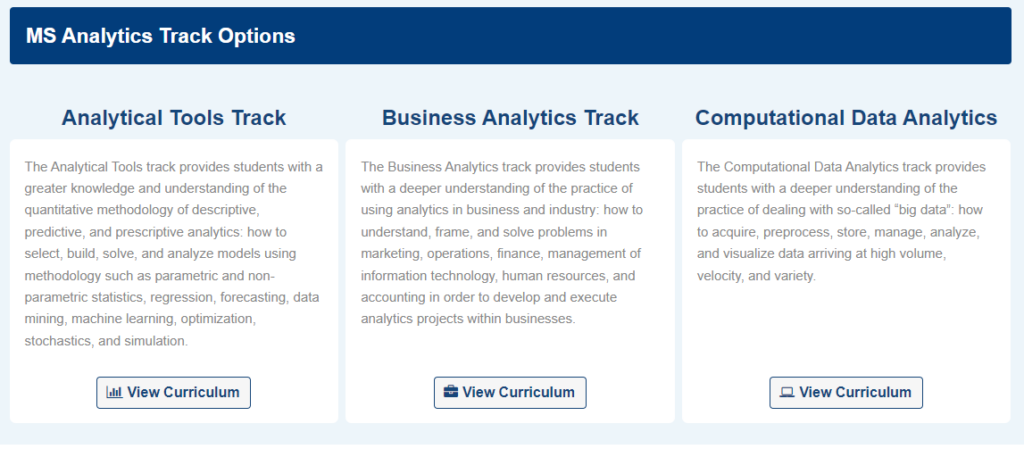Screen dimensions: 1024x457
Task: Open View Curriculum for Computational Data Analytics
Action: 846,392
